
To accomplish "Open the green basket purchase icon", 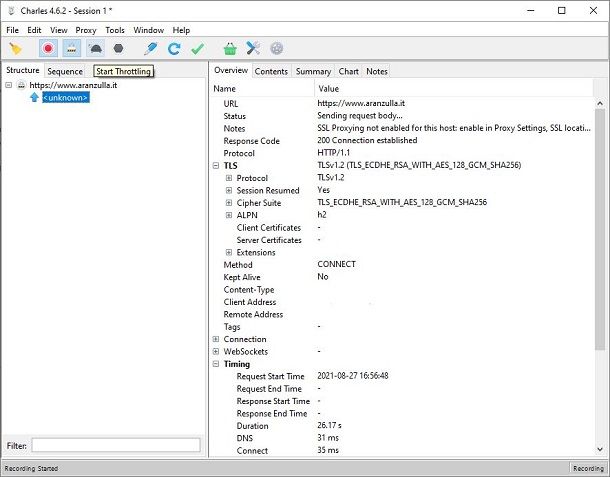I will click(x=230, y=49).
